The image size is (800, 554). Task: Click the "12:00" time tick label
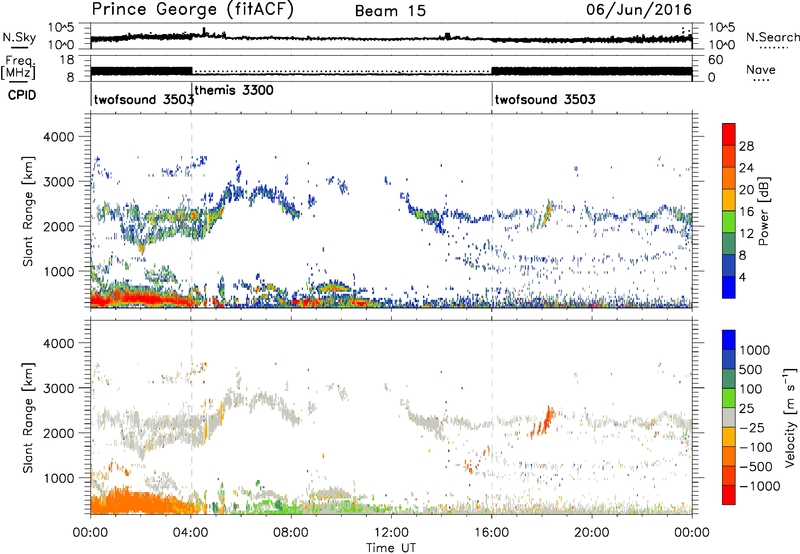pos(391,533)
